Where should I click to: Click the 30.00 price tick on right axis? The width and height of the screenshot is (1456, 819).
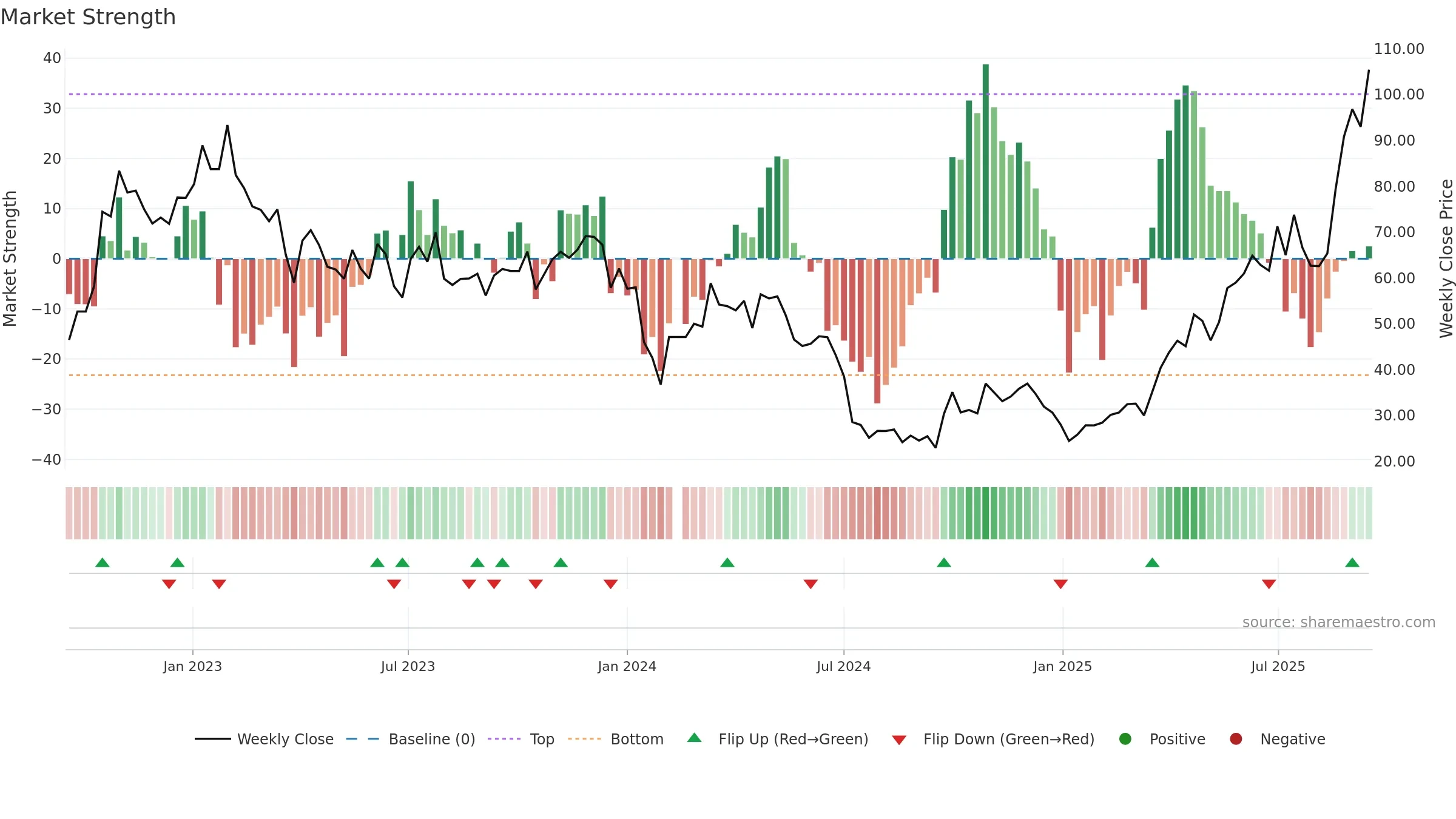1394,416
